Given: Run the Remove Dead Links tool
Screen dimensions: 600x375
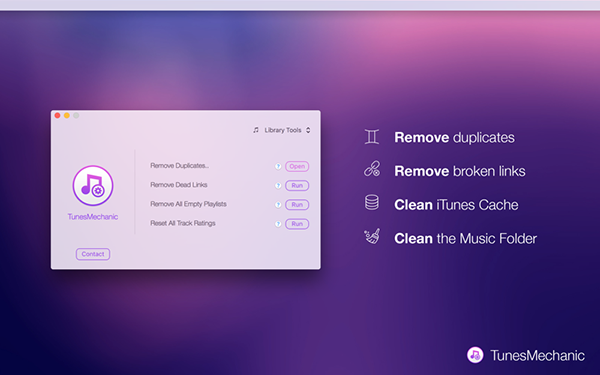Looking at the screenshot, I should (297, 186).
